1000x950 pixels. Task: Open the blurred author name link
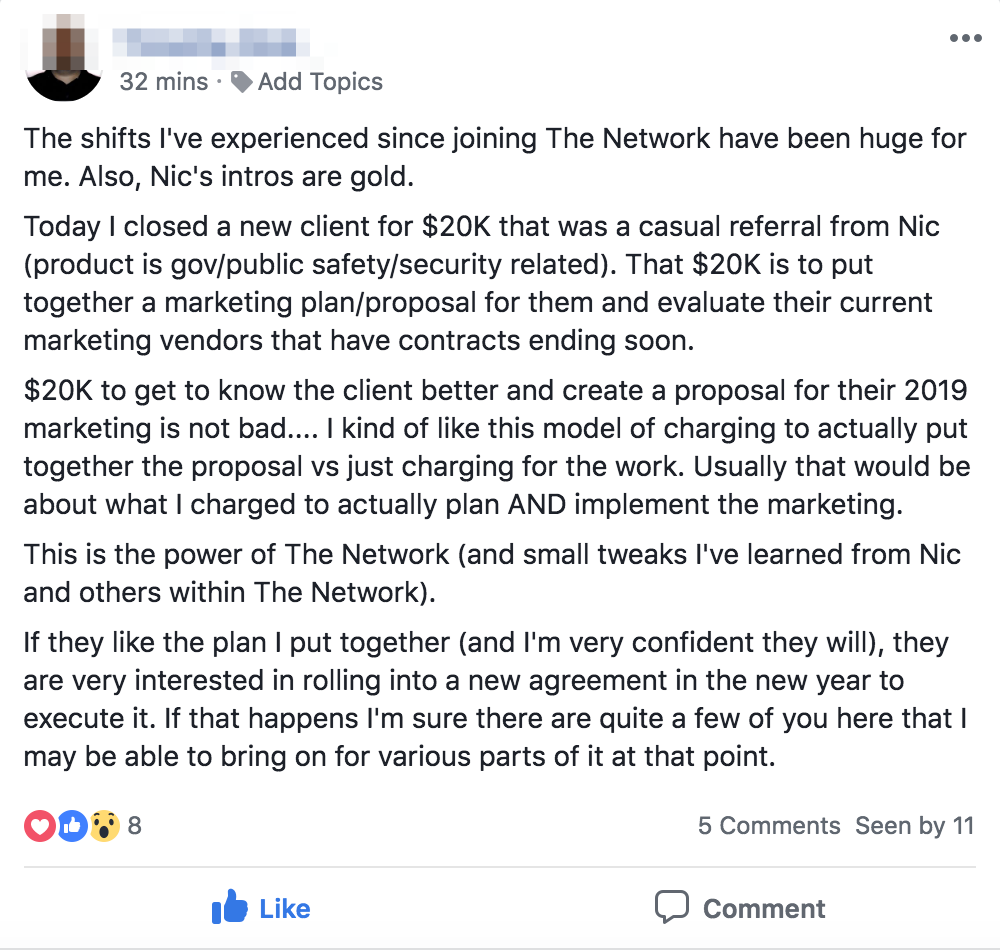[212, 43]
